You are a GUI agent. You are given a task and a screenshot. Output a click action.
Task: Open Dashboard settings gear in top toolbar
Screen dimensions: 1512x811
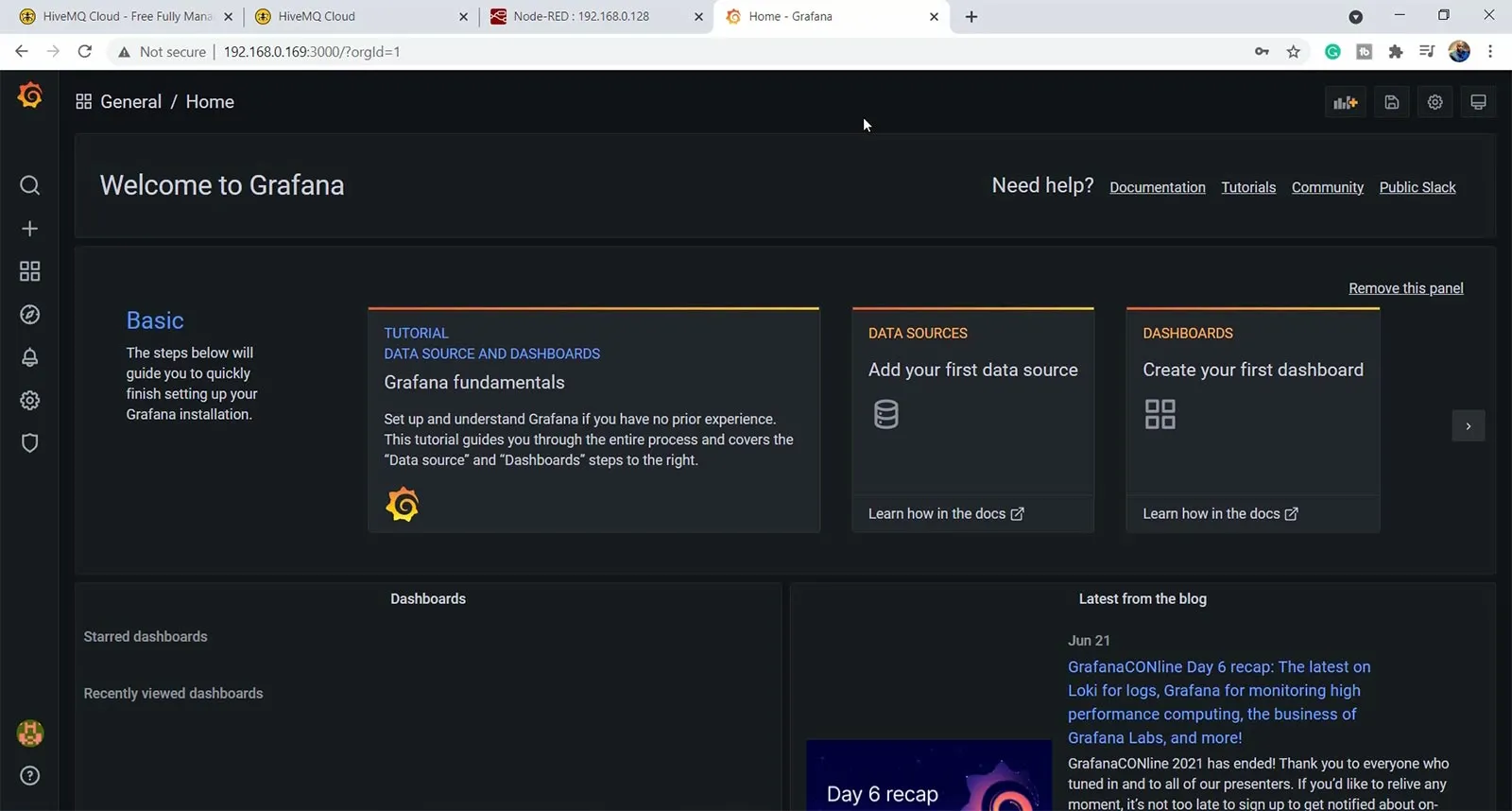pos(1435,102)
